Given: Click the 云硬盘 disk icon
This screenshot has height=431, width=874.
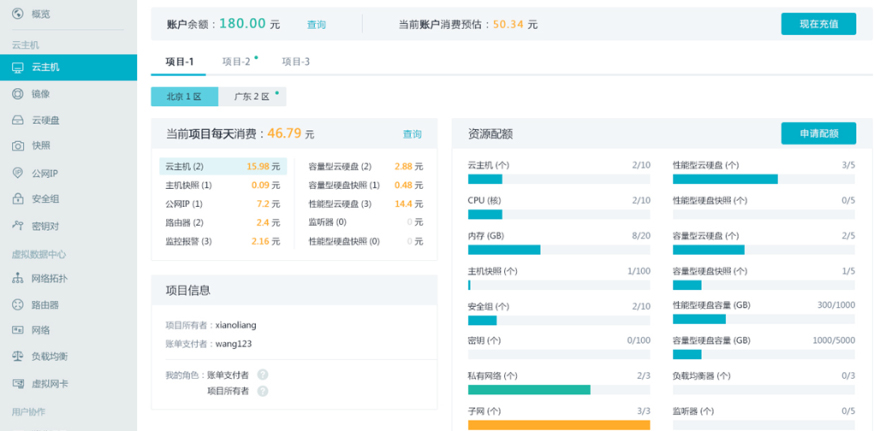Looking at the screenshot, I should pyautogui.click(x=17, y=120).
